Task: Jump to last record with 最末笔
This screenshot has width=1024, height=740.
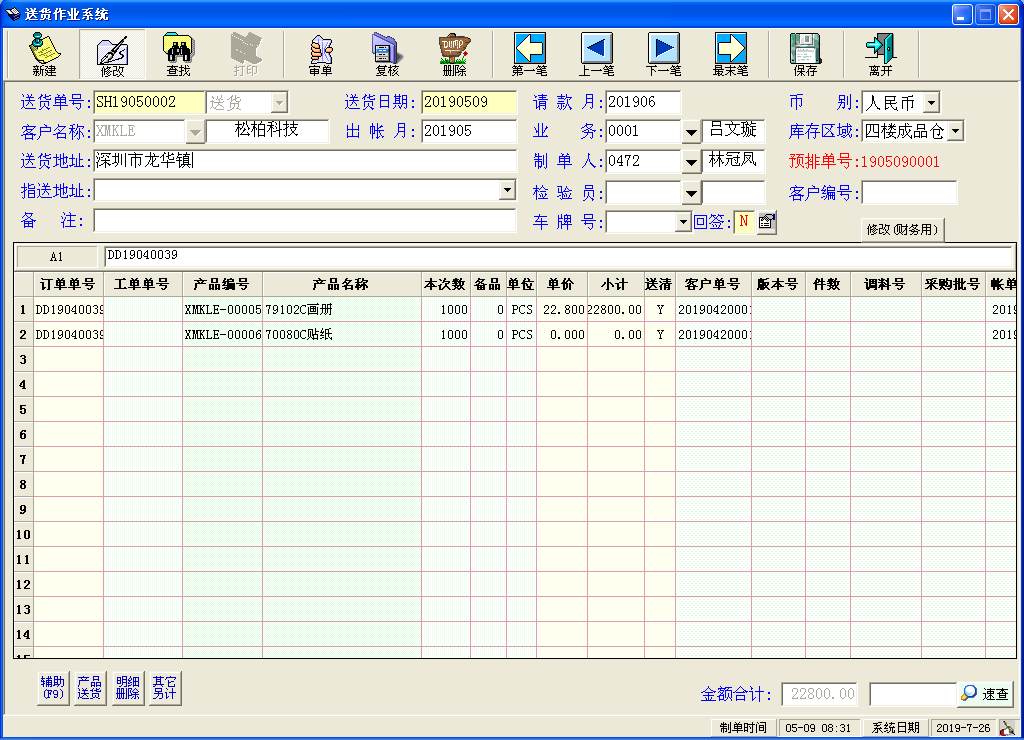Action: point(731,54)
